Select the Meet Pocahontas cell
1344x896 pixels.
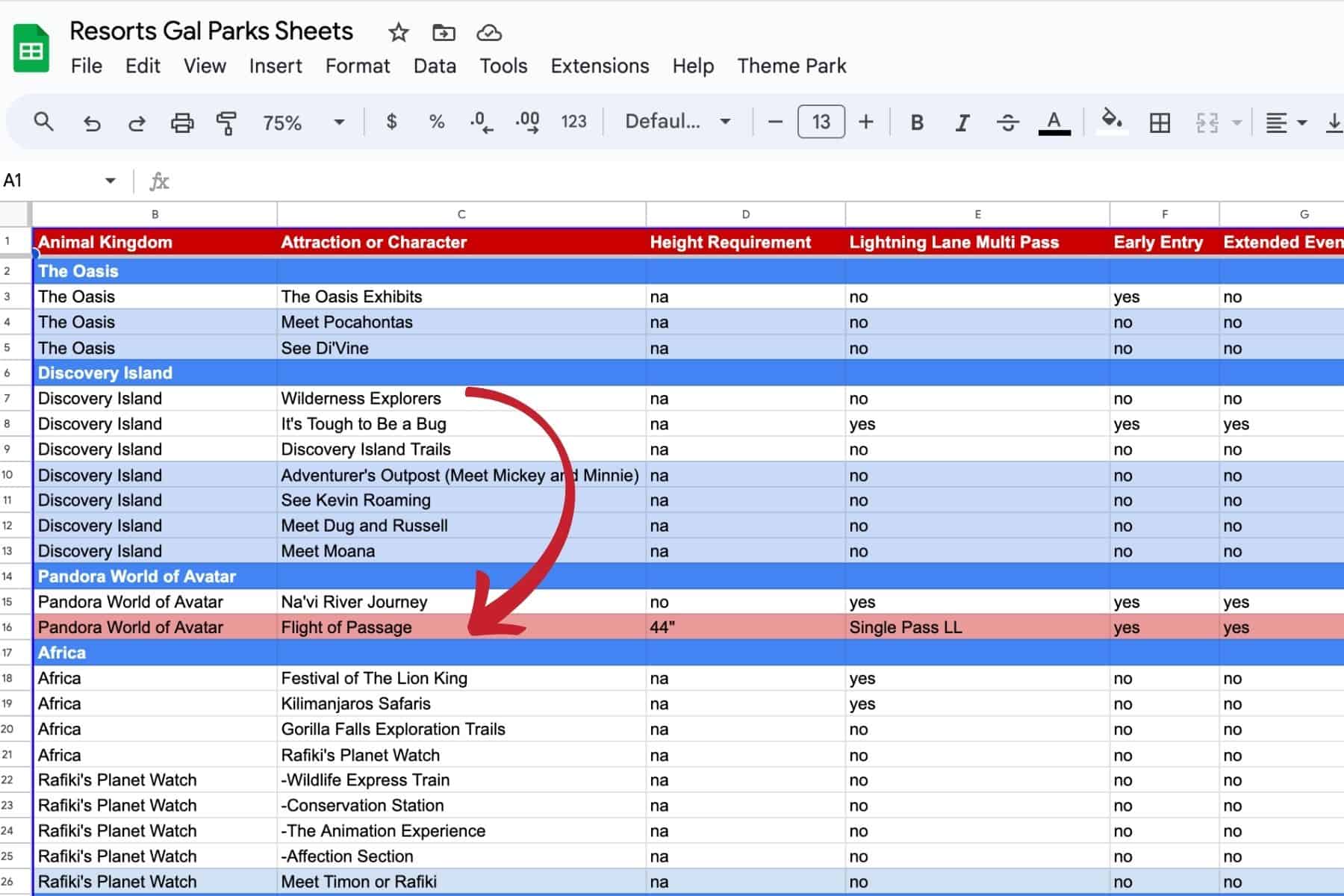(x=461, y=323)
